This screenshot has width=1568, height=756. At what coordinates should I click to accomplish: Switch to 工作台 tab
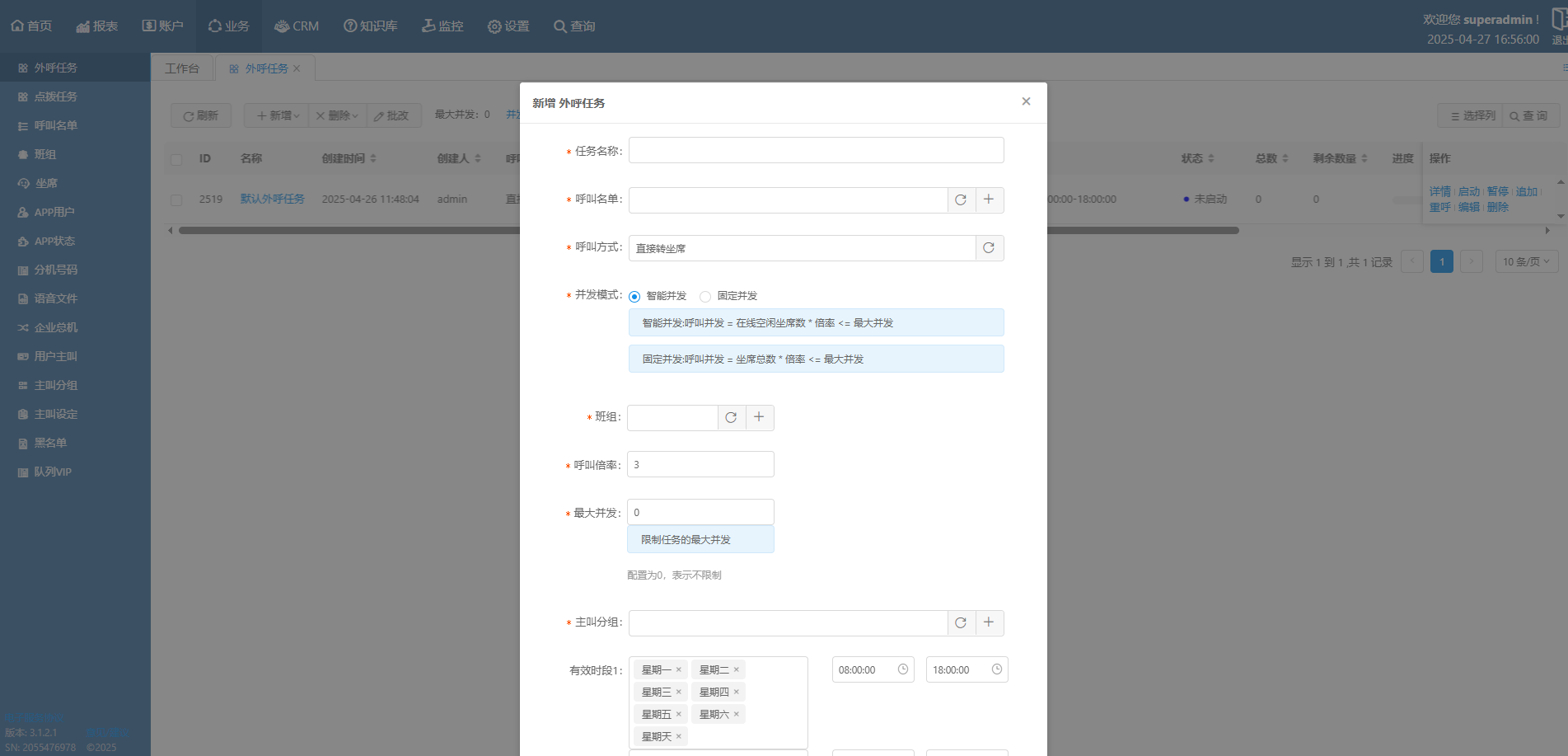click(182, 68)
